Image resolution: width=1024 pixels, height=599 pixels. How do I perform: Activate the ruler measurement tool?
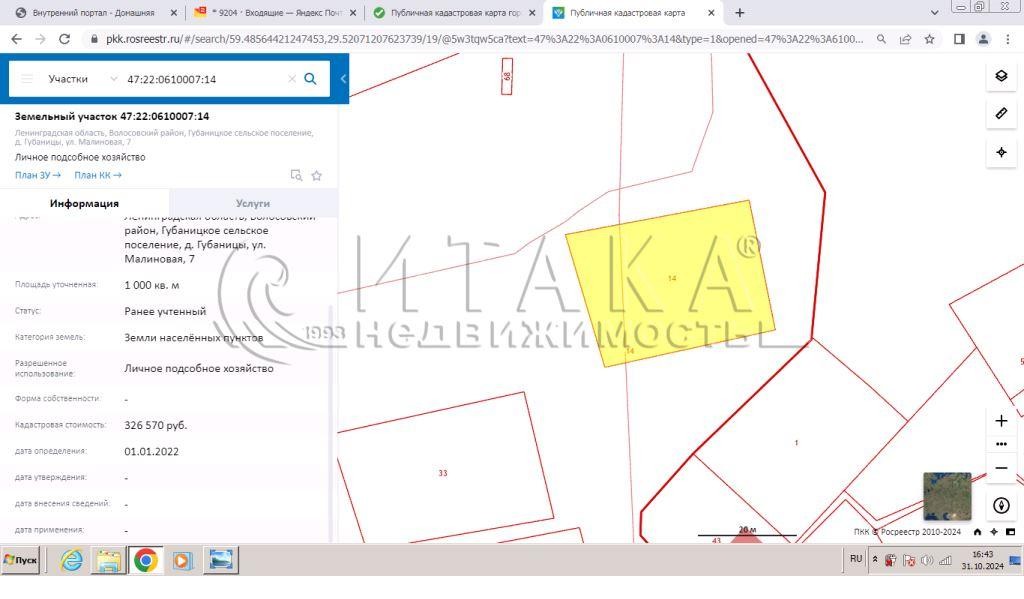coord(1001,114)
